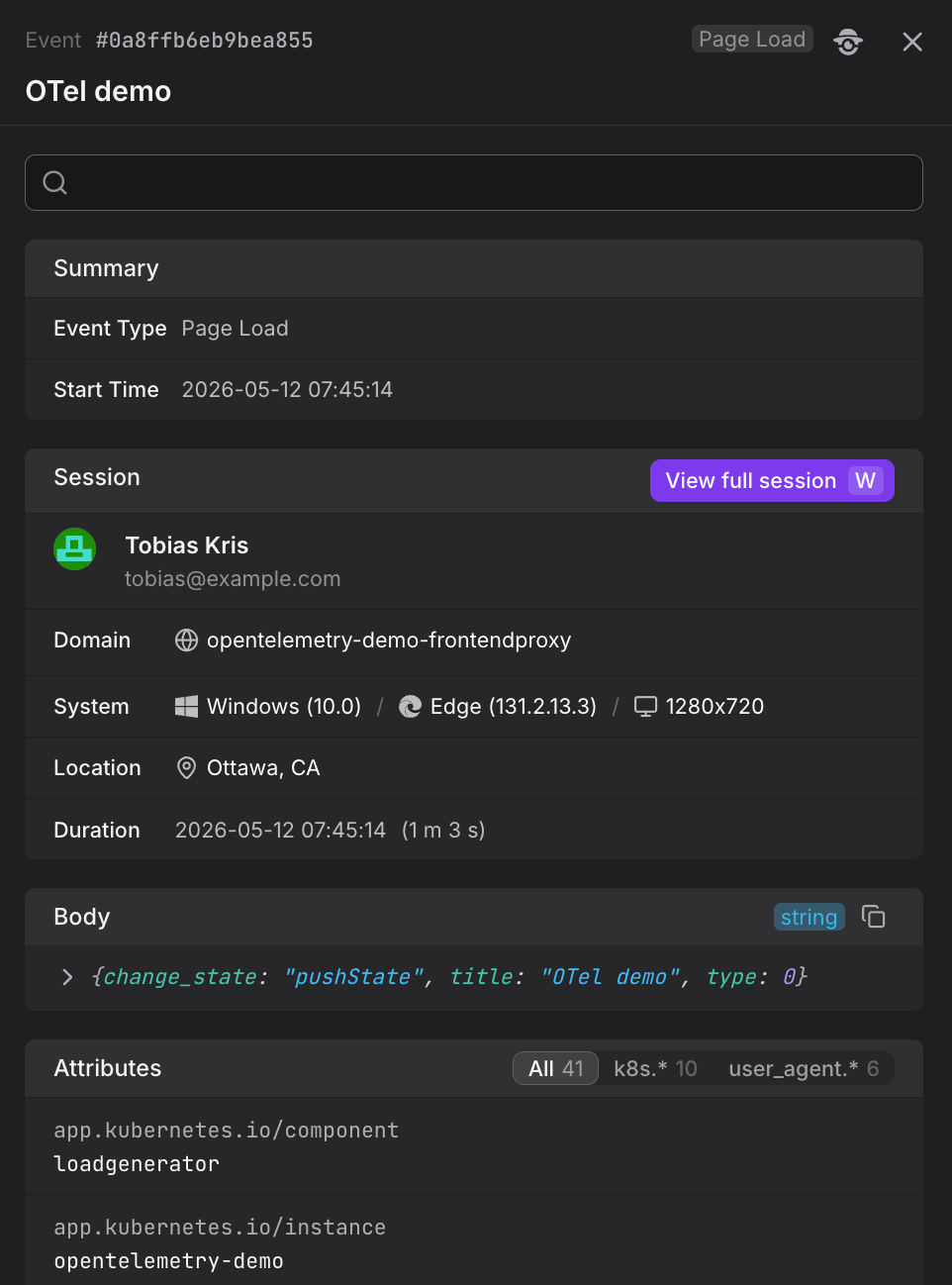952x1285 pixels.
Task: Click Tobias Kris user avatar
Action: [74, 548]
